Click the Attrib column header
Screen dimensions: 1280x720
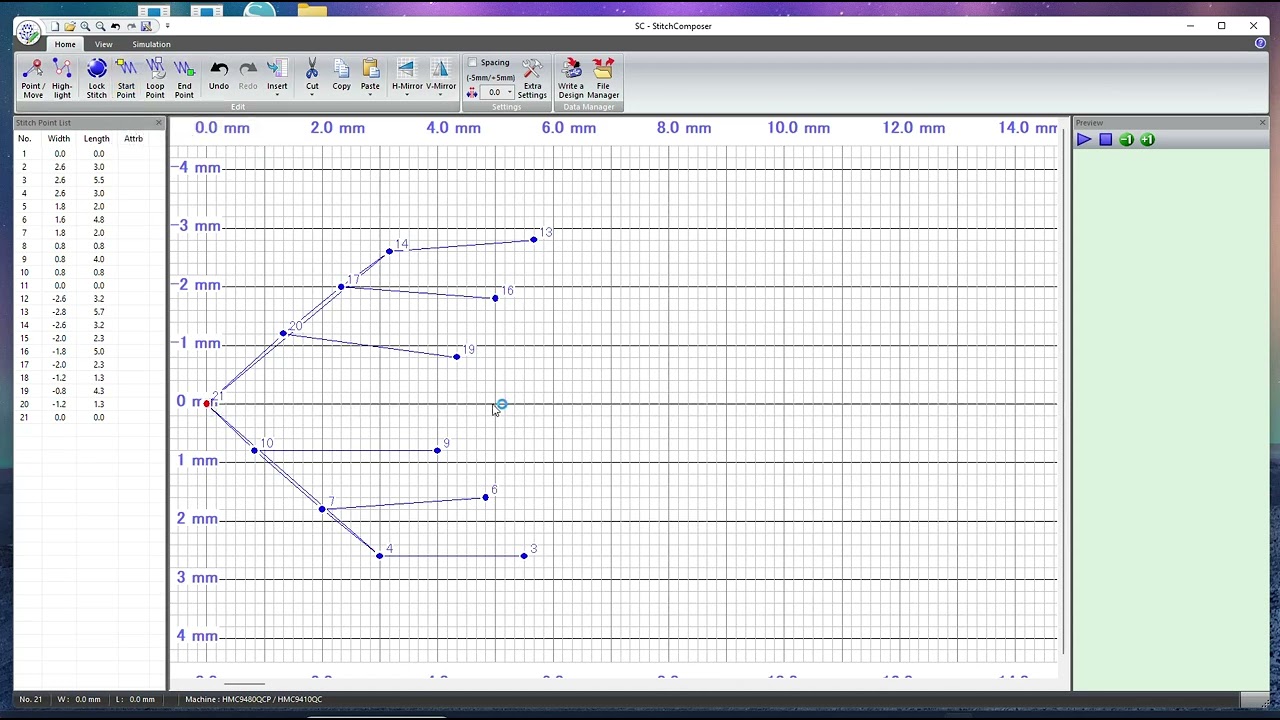(133, 139)
